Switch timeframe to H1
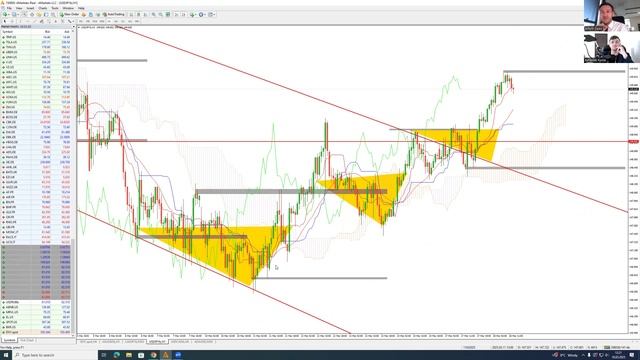The image size is (640, 360). [109, 21]
